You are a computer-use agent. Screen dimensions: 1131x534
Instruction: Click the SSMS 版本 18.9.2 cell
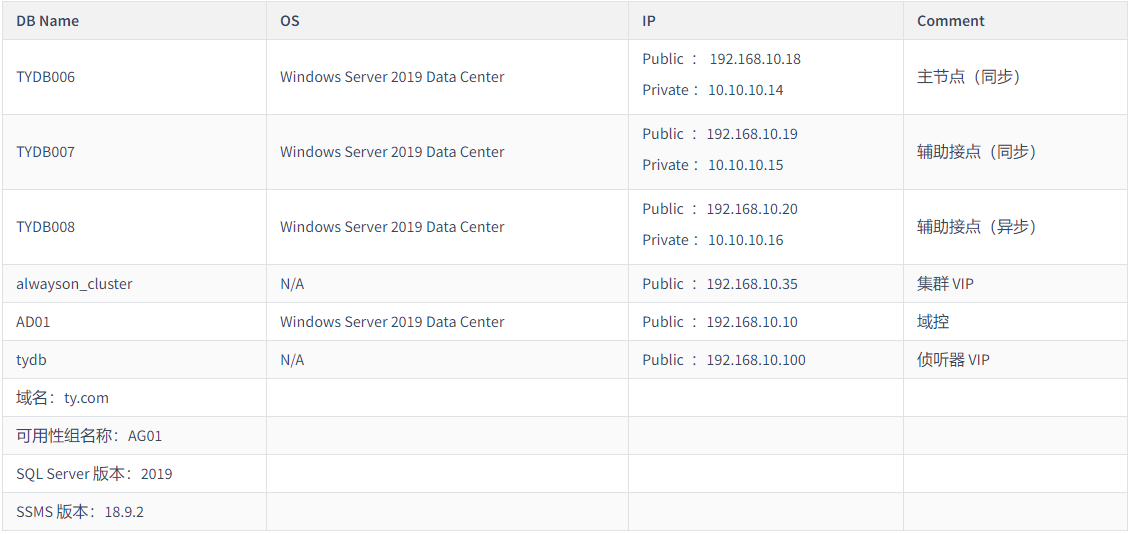pos(80,512)
